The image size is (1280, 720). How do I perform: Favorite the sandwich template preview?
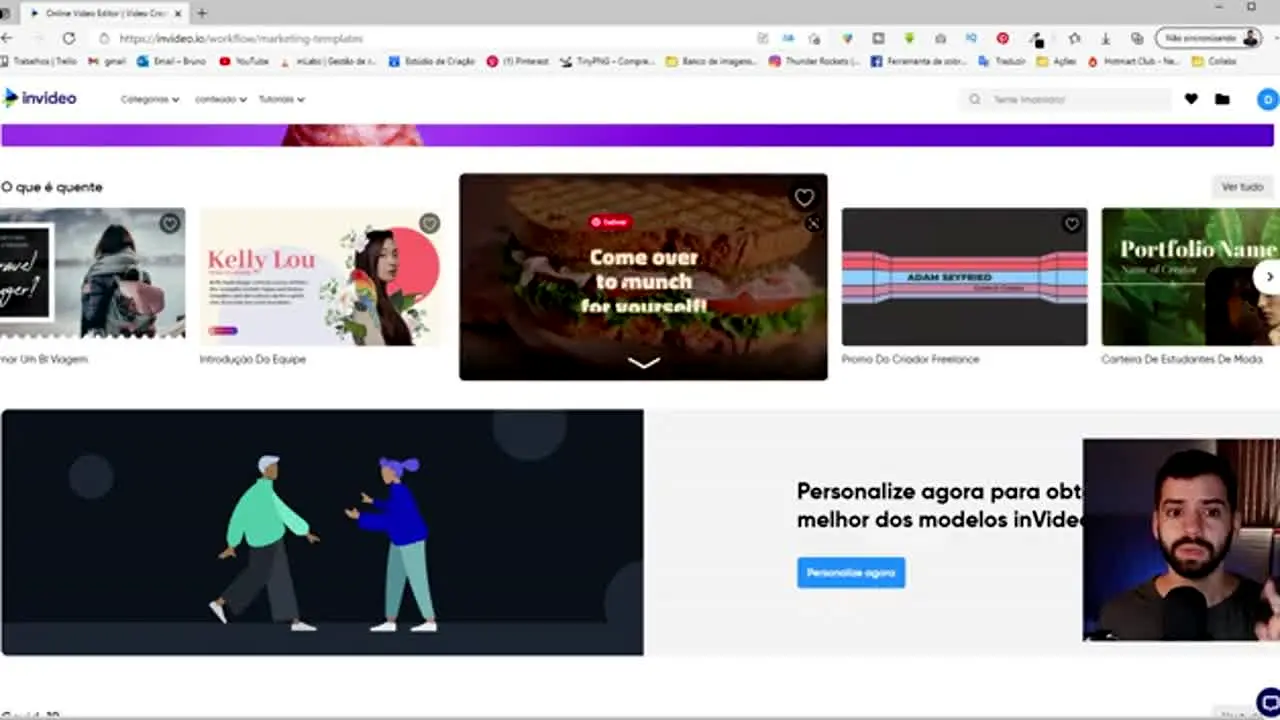[x=804, y=198]
